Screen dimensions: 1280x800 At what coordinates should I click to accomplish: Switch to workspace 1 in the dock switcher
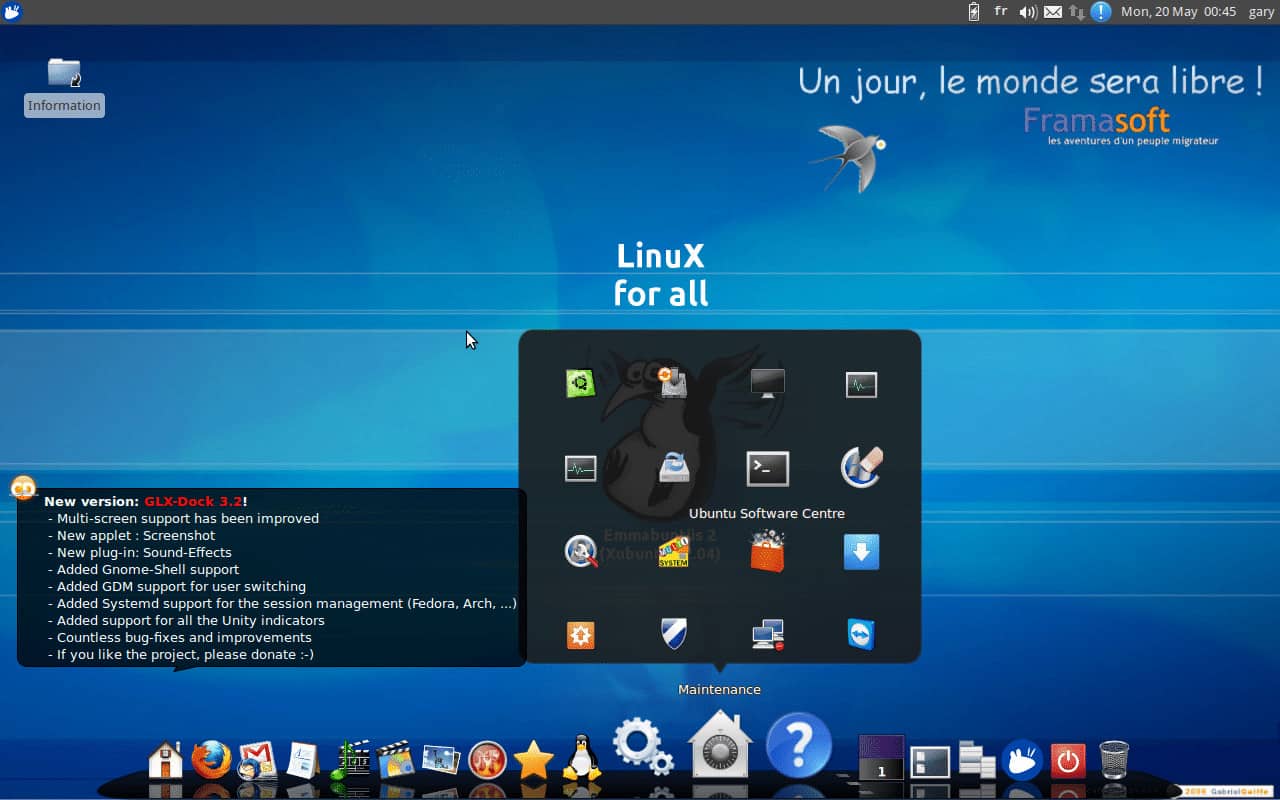(x=881, y=770)
